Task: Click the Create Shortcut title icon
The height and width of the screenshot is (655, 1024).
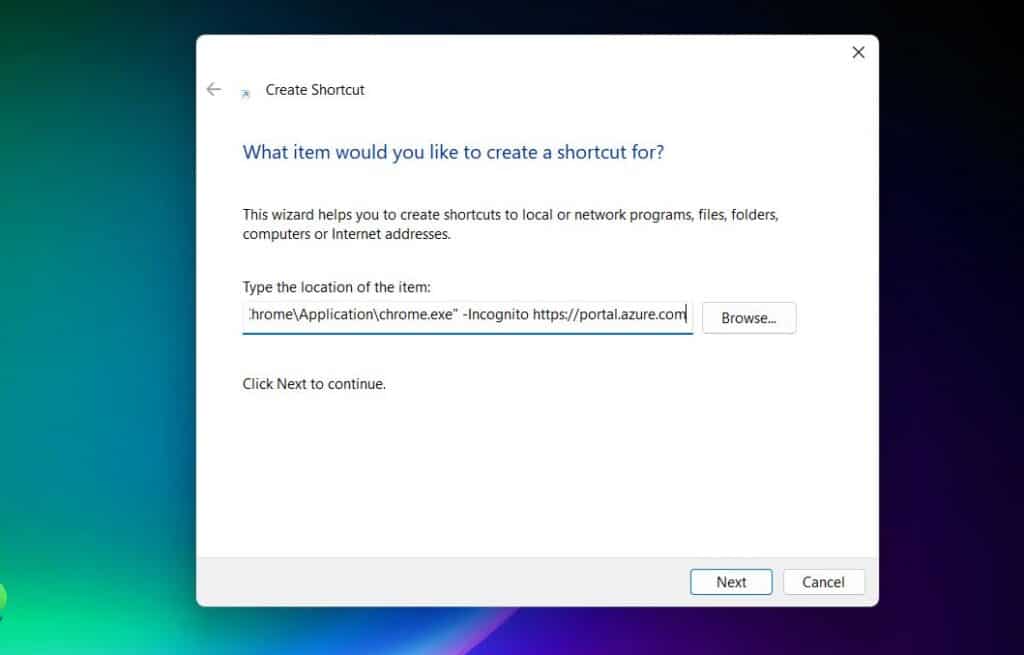Action: [246, 93]
